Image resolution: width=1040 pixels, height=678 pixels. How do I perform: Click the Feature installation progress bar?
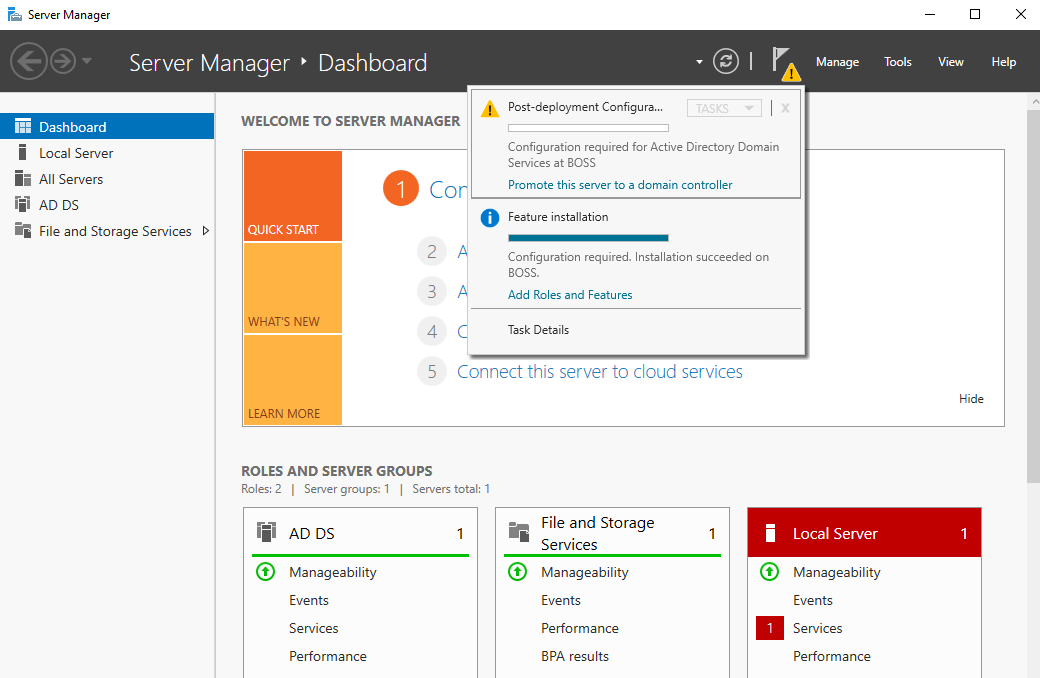click(x=588, y=238)
